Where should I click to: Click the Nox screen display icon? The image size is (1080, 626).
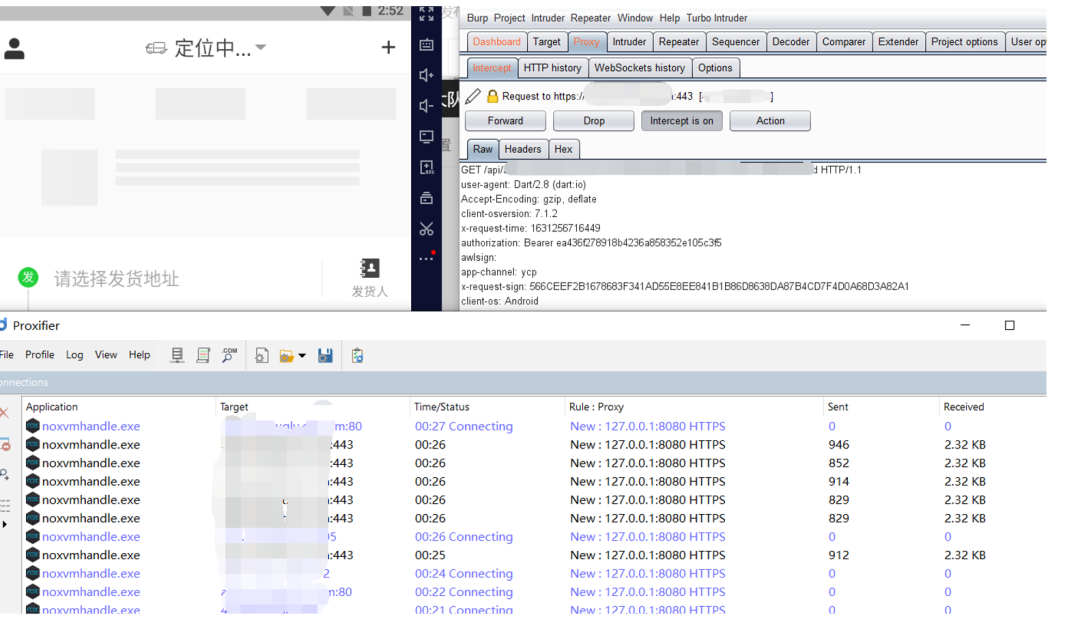click(x=426, y=136)
